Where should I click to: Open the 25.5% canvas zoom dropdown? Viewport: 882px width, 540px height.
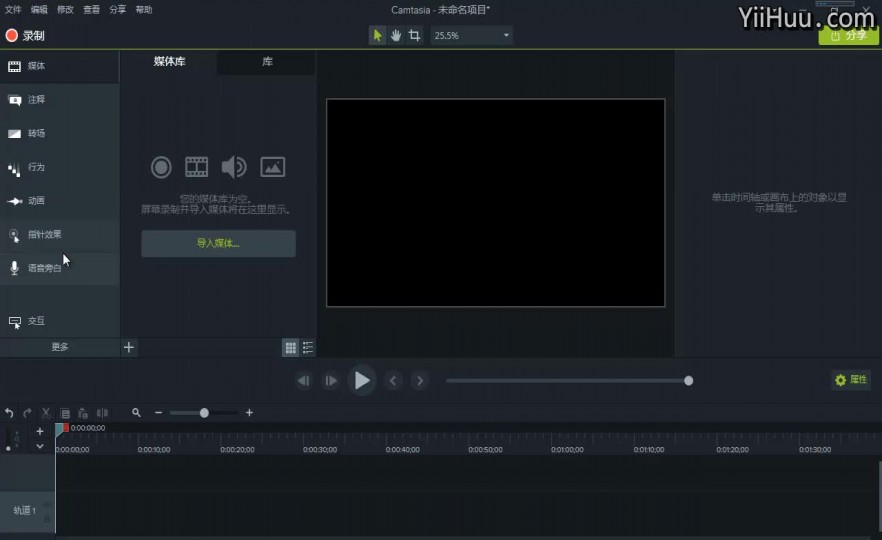[x=471, y=35]
